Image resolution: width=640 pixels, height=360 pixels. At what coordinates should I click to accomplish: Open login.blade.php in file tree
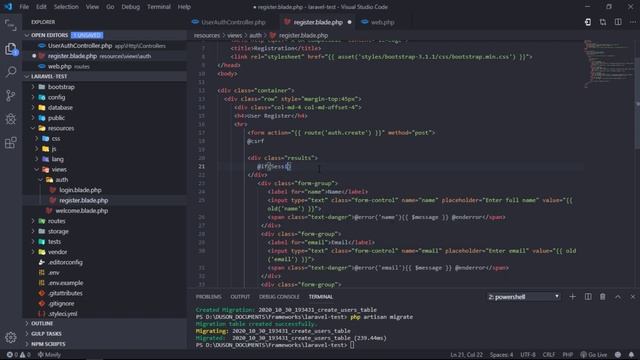click(105, 190)
